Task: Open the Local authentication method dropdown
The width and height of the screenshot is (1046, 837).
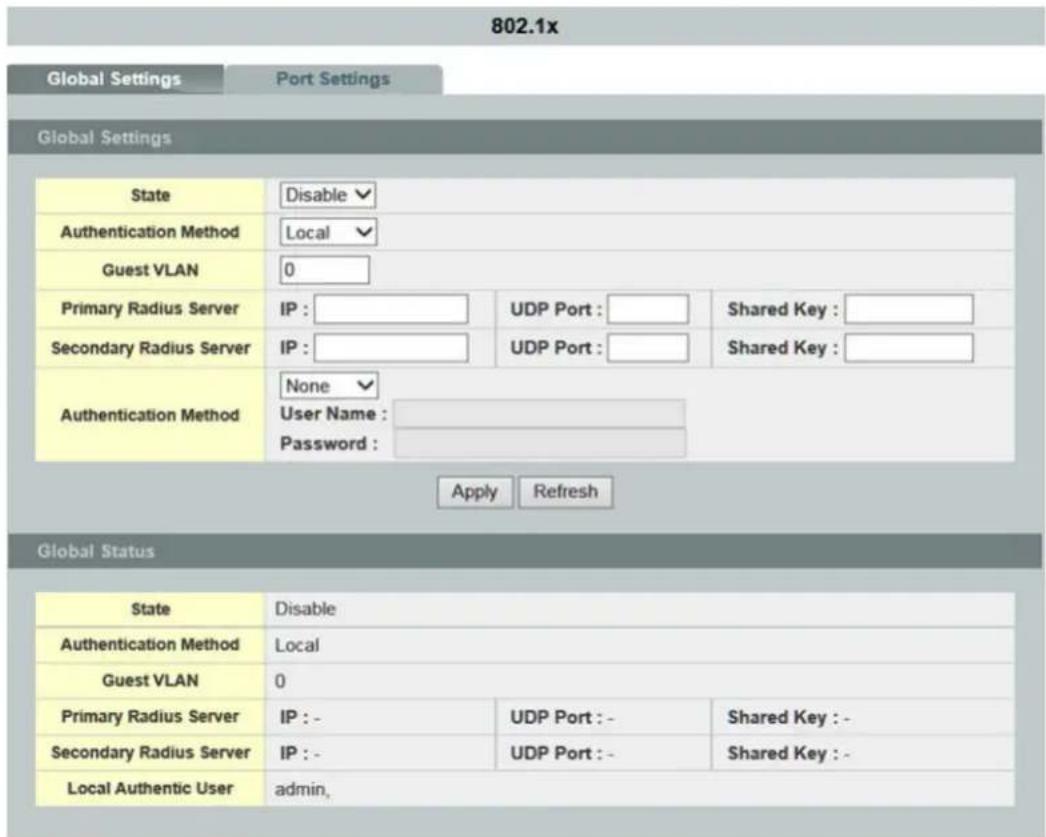Action: click(x=328, y=233)
